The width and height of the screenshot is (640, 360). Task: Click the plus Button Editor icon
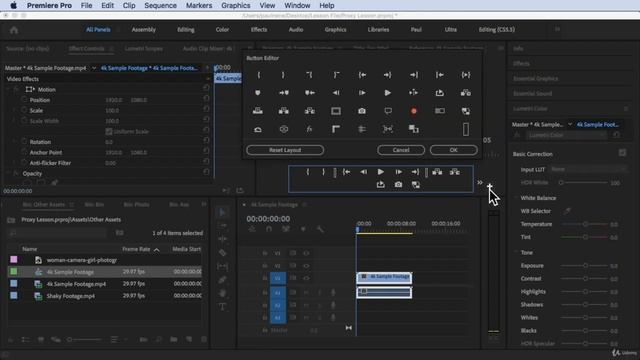point(490,187)
